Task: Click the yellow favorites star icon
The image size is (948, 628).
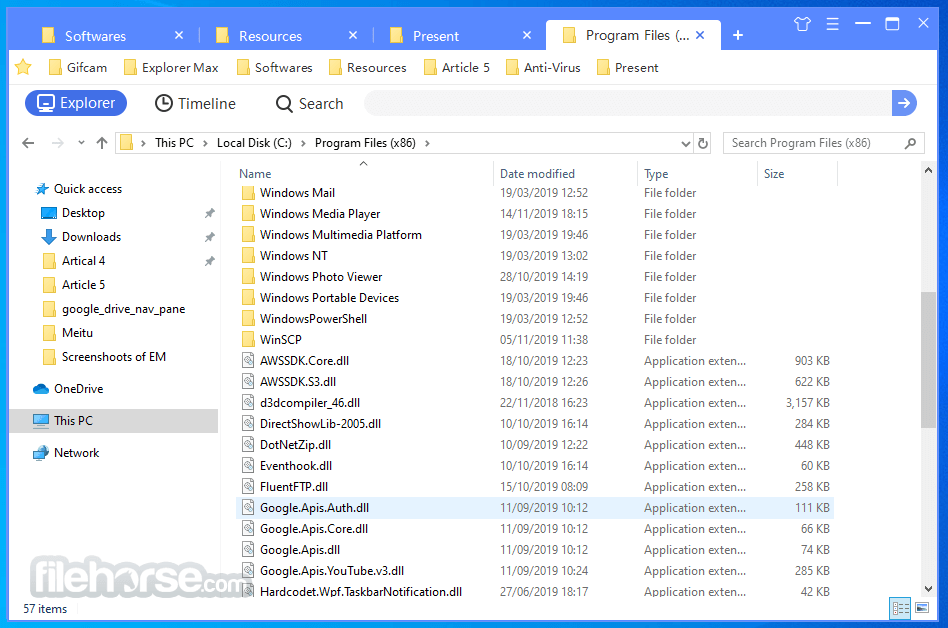Action: 23,67
